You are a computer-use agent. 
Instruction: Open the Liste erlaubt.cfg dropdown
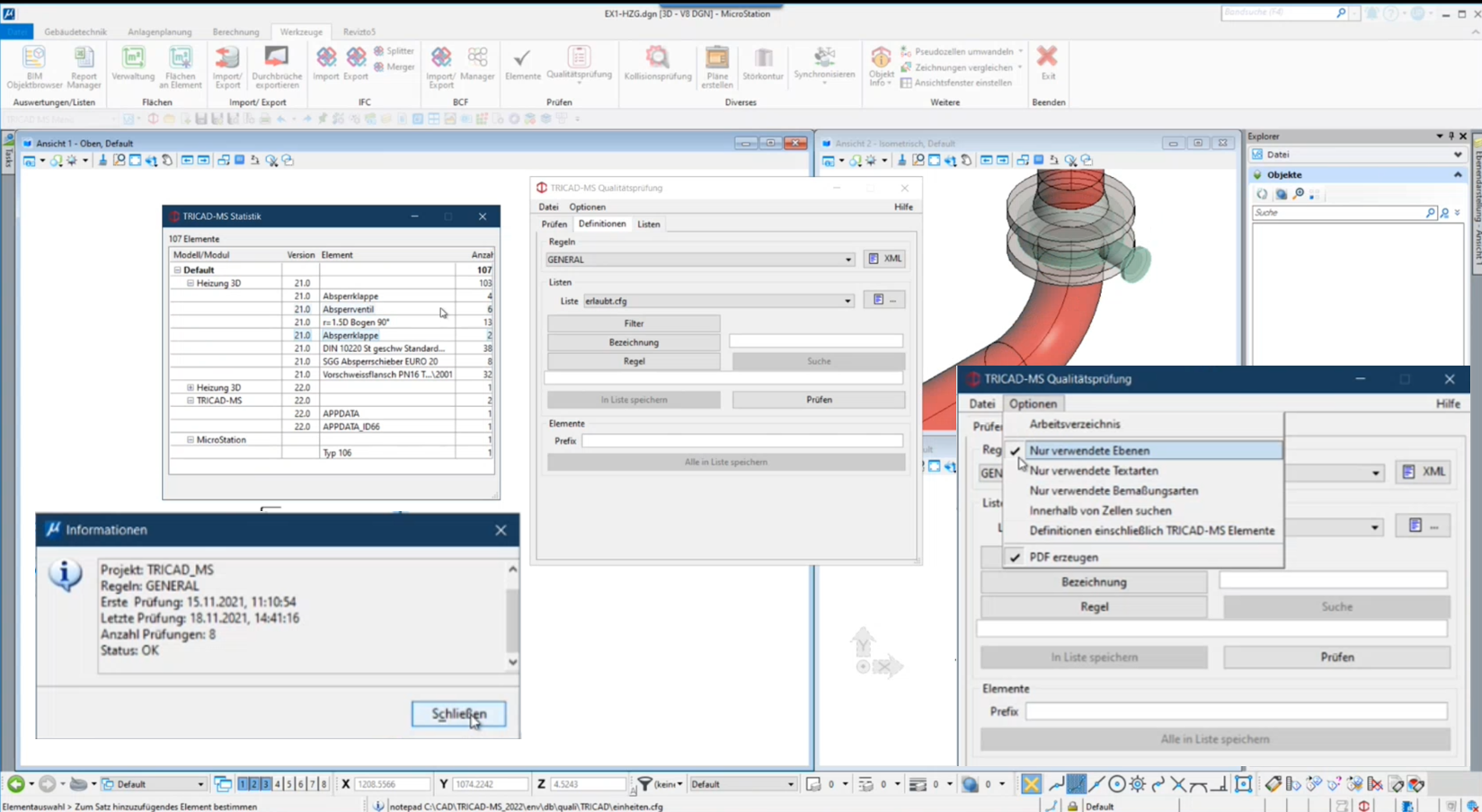click(847, 301)
